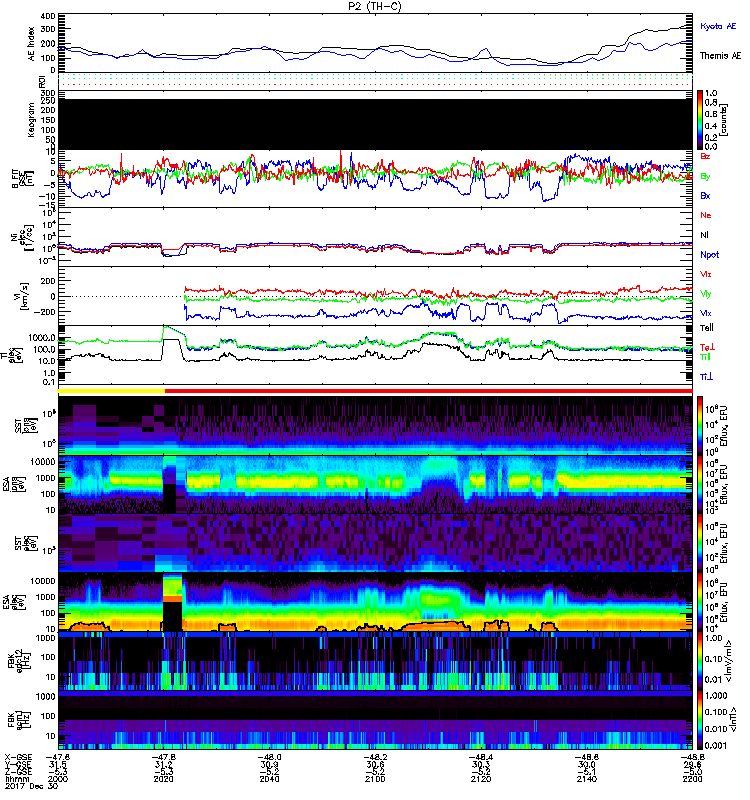Click the ESA electron Eflux color bar
The image size is (750, 800).
click(x=700, y=602)
